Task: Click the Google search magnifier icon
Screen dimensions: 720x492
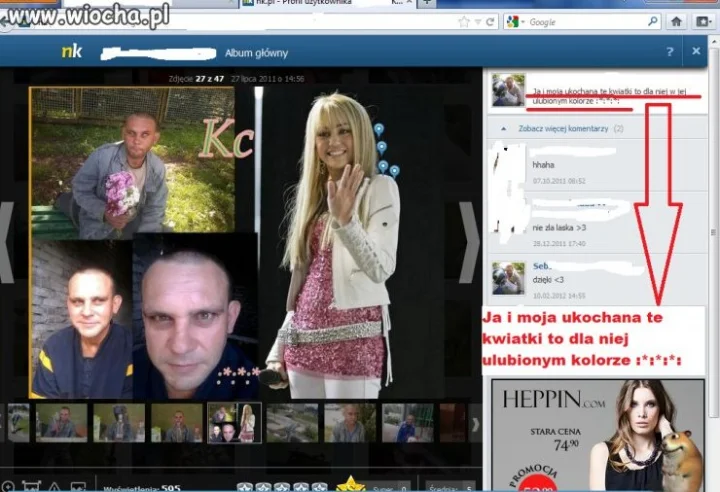Action: [x=652, y=21]
